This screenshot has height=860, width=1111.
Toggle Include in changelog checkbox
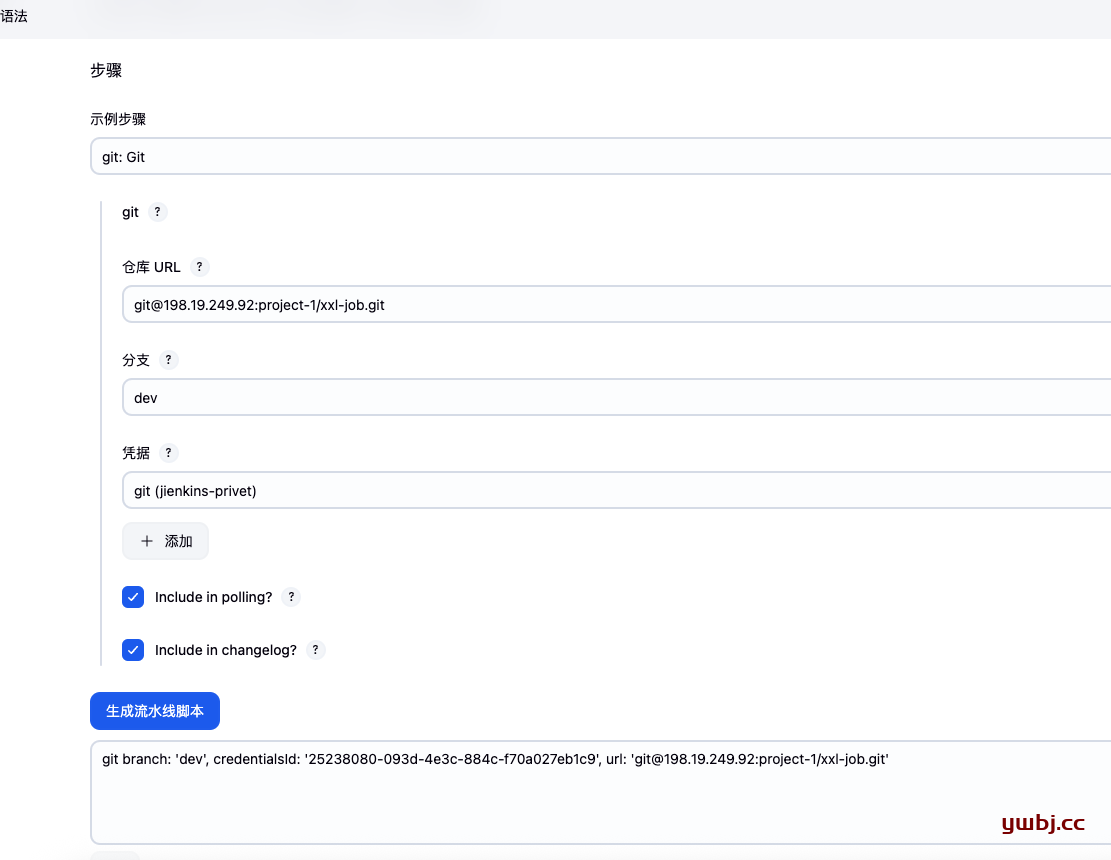point(133,650)
